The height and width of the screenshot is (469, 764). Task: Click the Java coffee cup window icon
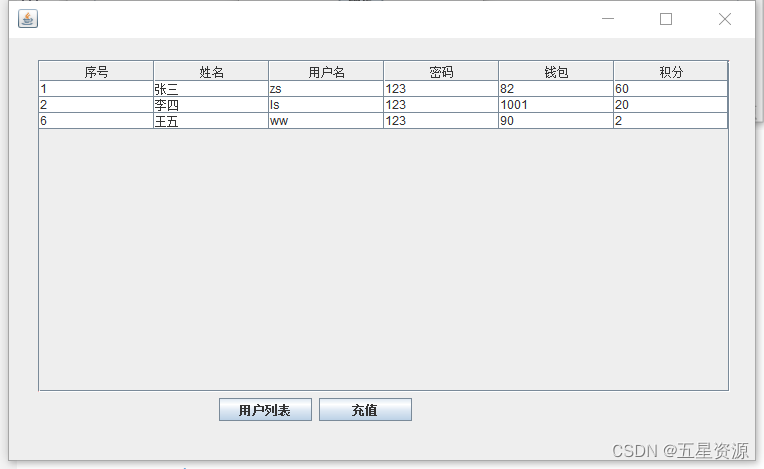click(28, 19)
